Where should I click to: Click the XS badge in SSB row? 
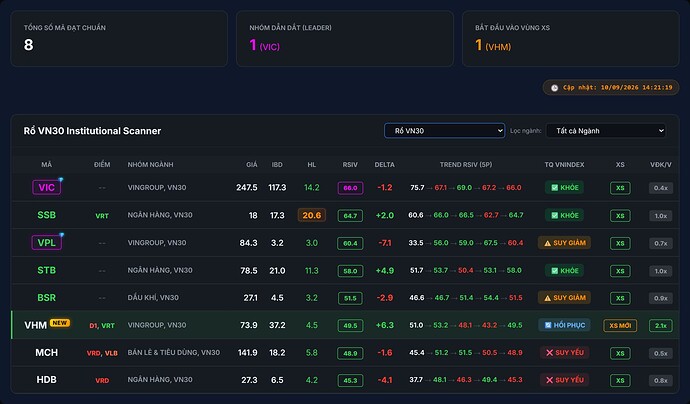coord(620,216)
